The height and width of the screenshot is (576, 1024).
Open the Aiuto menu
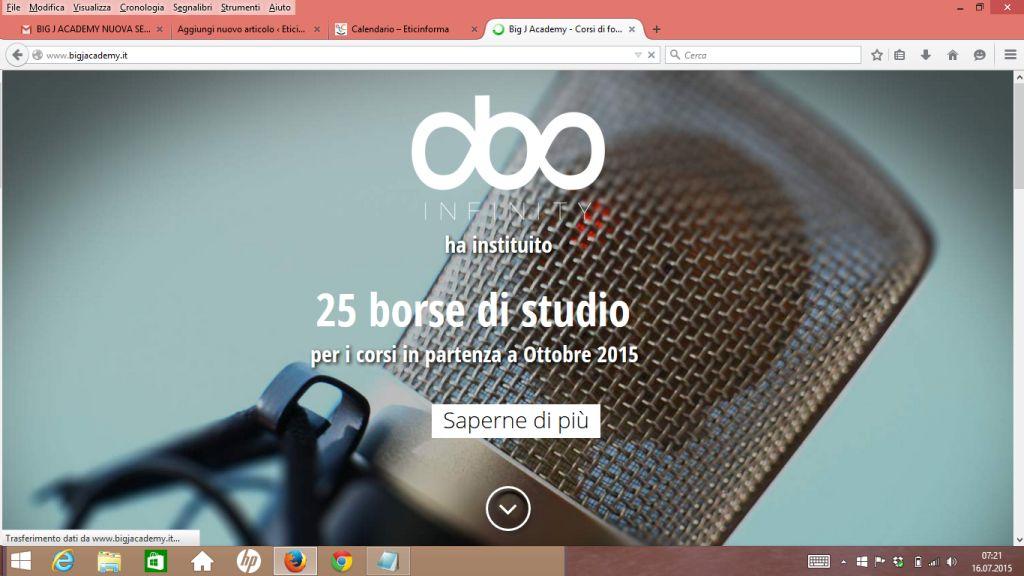pos(280,7)
